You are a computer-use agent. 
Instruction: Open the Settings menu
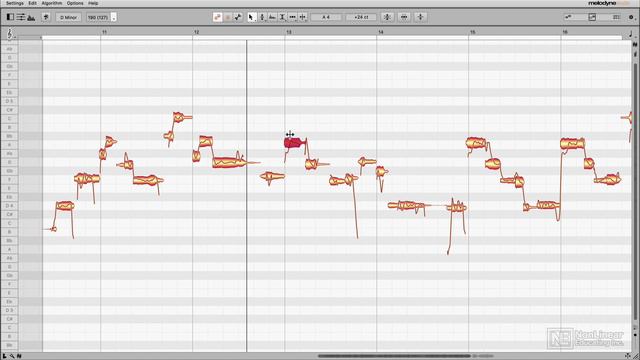point(15,3)
